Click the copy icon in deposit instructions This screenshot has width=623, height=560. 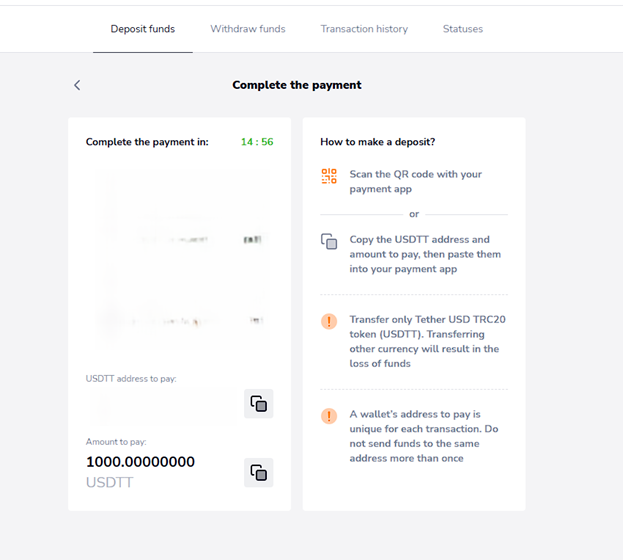click(x=329, y=241)
